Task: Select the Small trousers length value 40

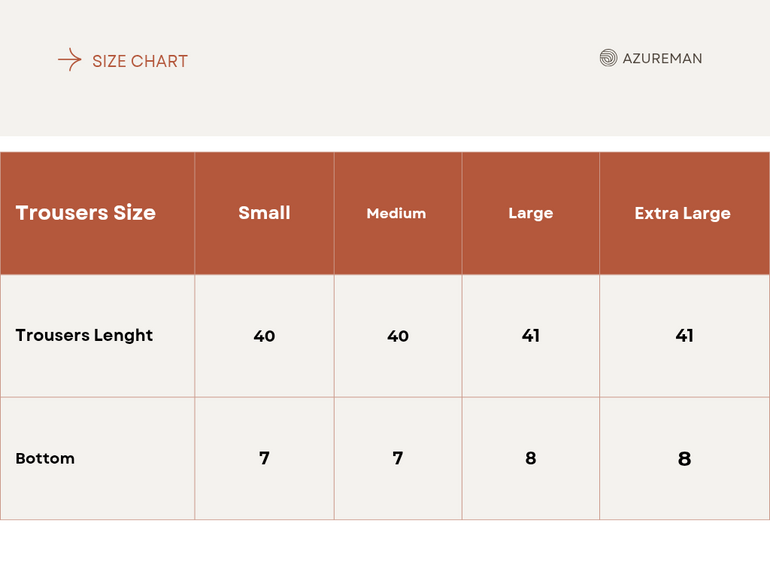Action: click(x=264, y=336)
